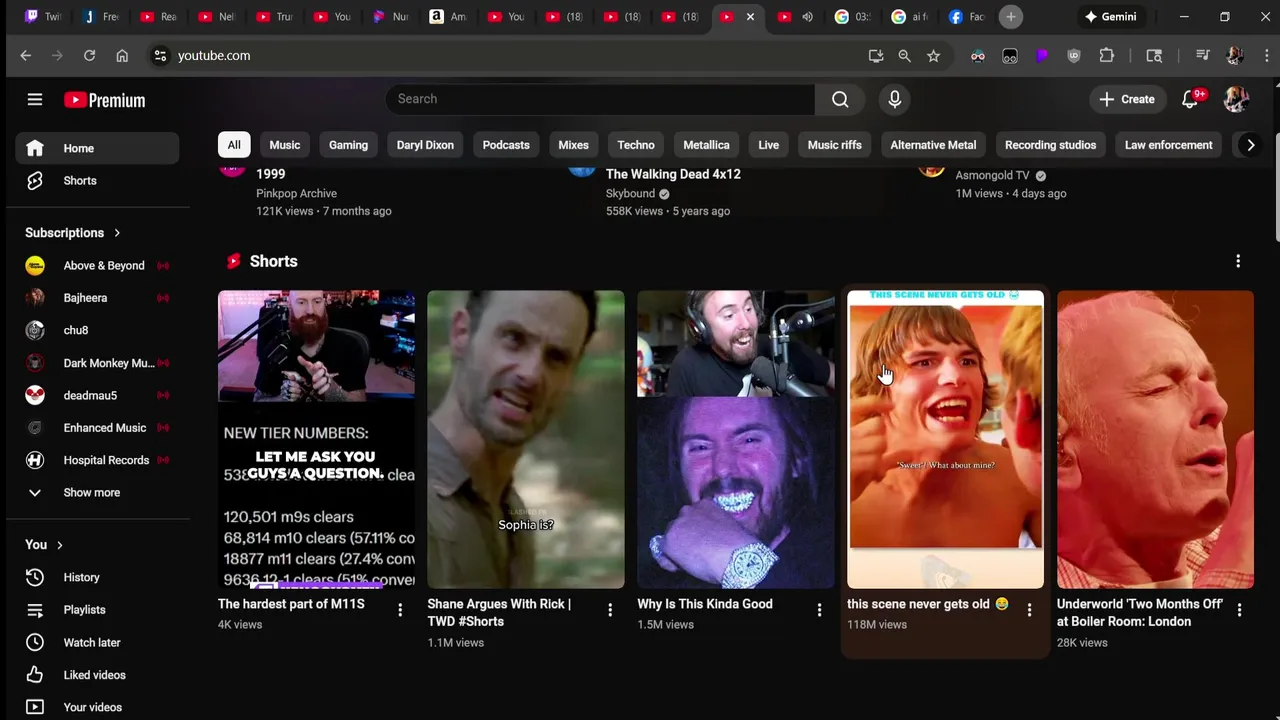Click the search magnifier button

coord(840,99)
